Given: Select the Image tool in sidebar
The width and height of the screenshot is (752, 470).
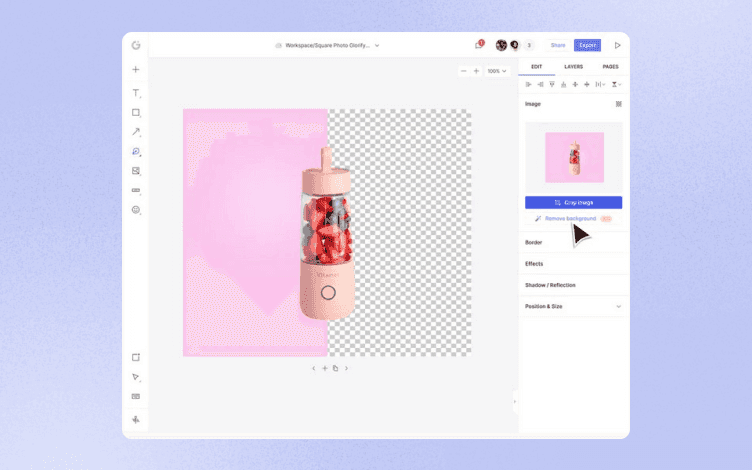Looking at the screenshot, I should (136, 171).
